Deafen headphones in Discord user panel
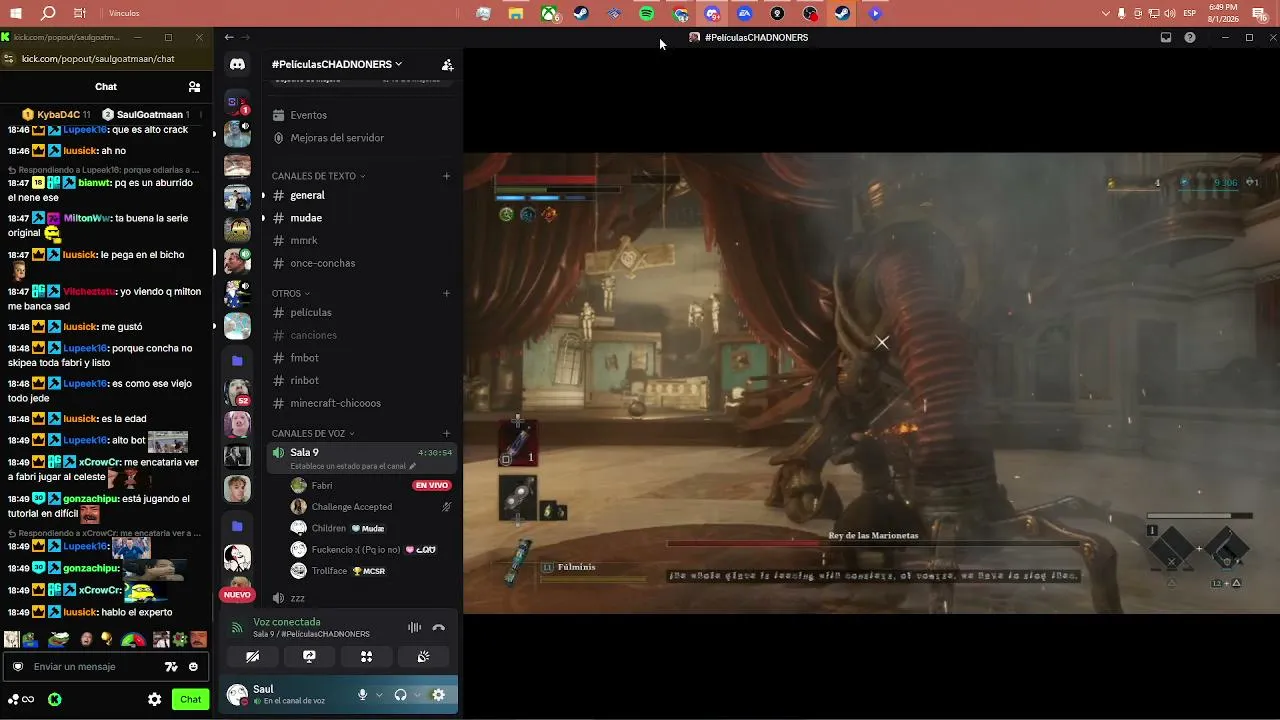1280x720 pixels. pos(400,695)
